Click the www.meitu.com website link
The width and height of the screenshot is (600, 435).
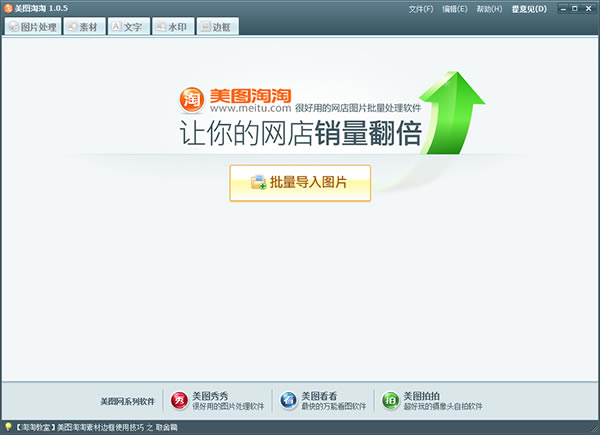pos(251,108)
